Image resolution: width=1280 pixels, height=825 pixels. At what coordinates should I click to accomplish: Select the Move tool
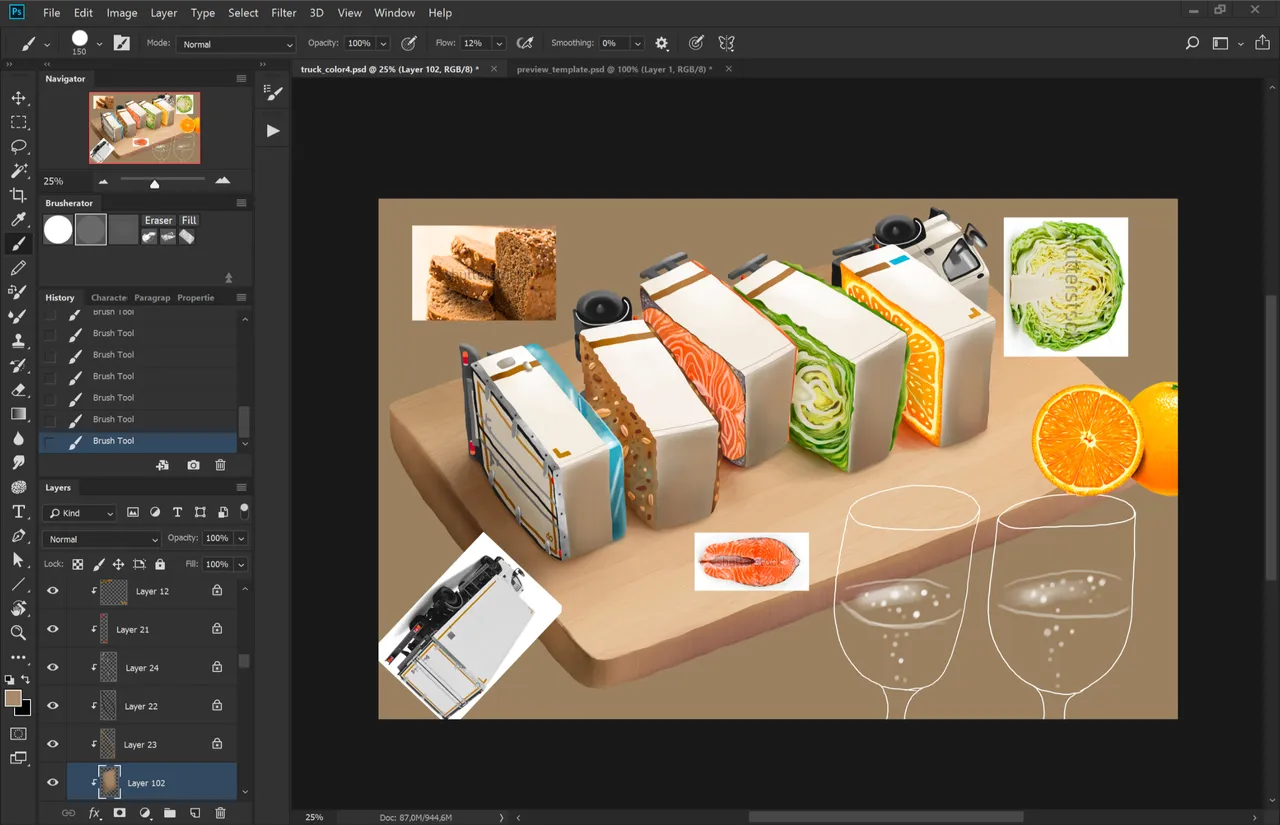point(18,98)
